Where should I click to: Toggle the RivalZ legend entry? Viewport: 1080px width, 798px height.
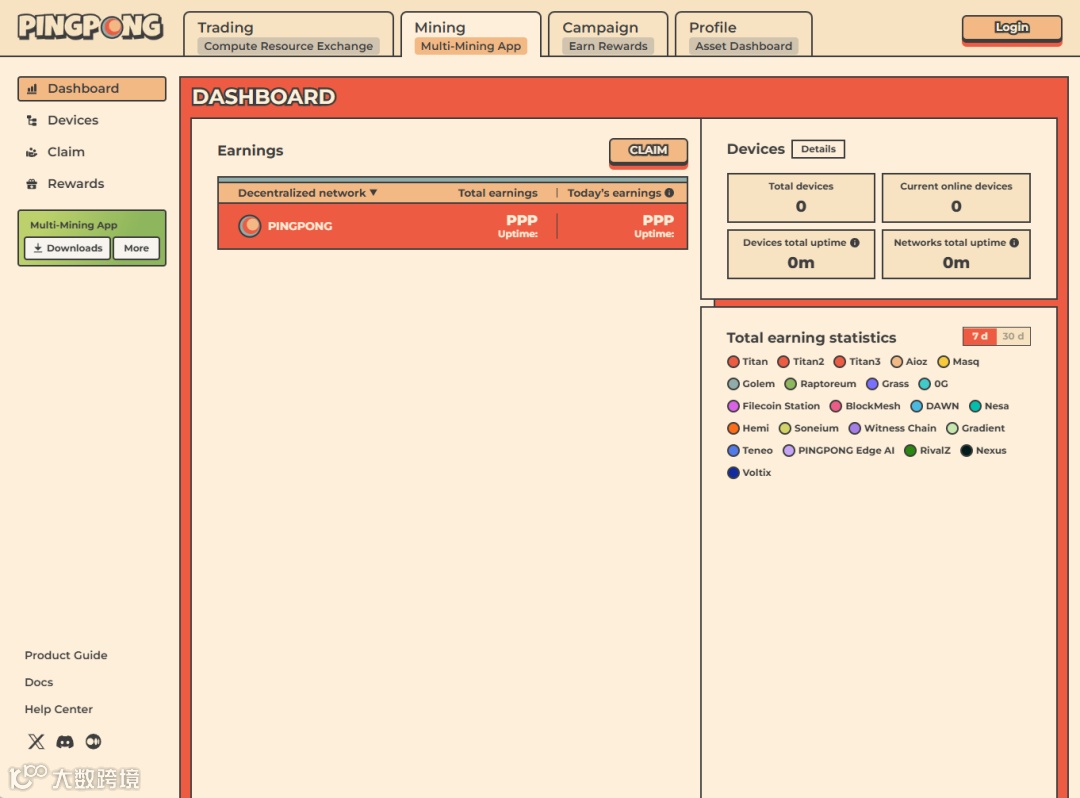click(x=927, y=450)
